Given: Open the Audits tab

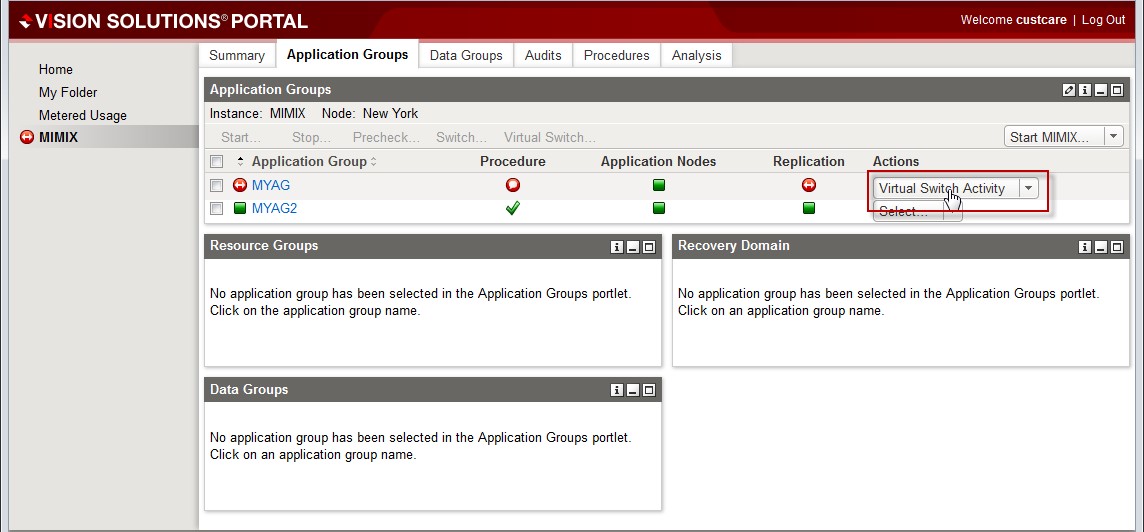Looking at the screenshot, I should (543, 55).
